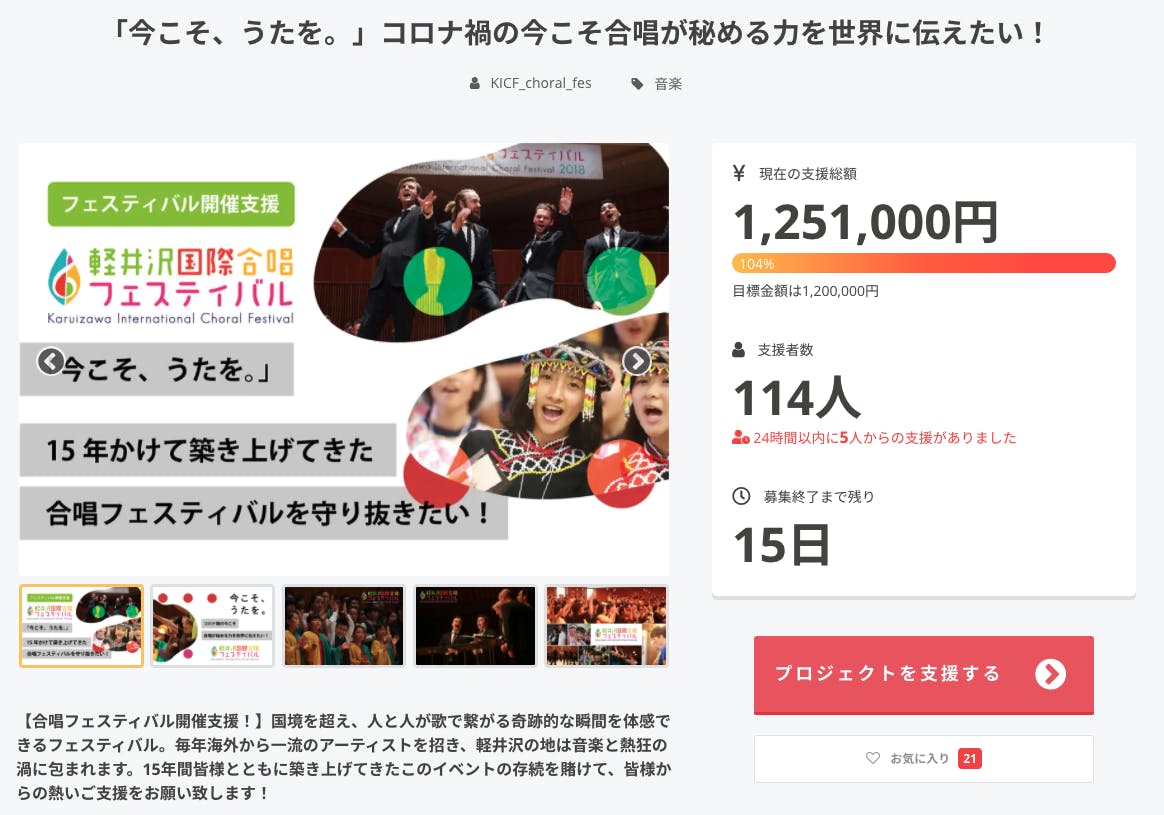The width and height of the screenshot is (1164, 815).
Task: Select the third thumbnail of choir singers
Action: coord(344,626)
